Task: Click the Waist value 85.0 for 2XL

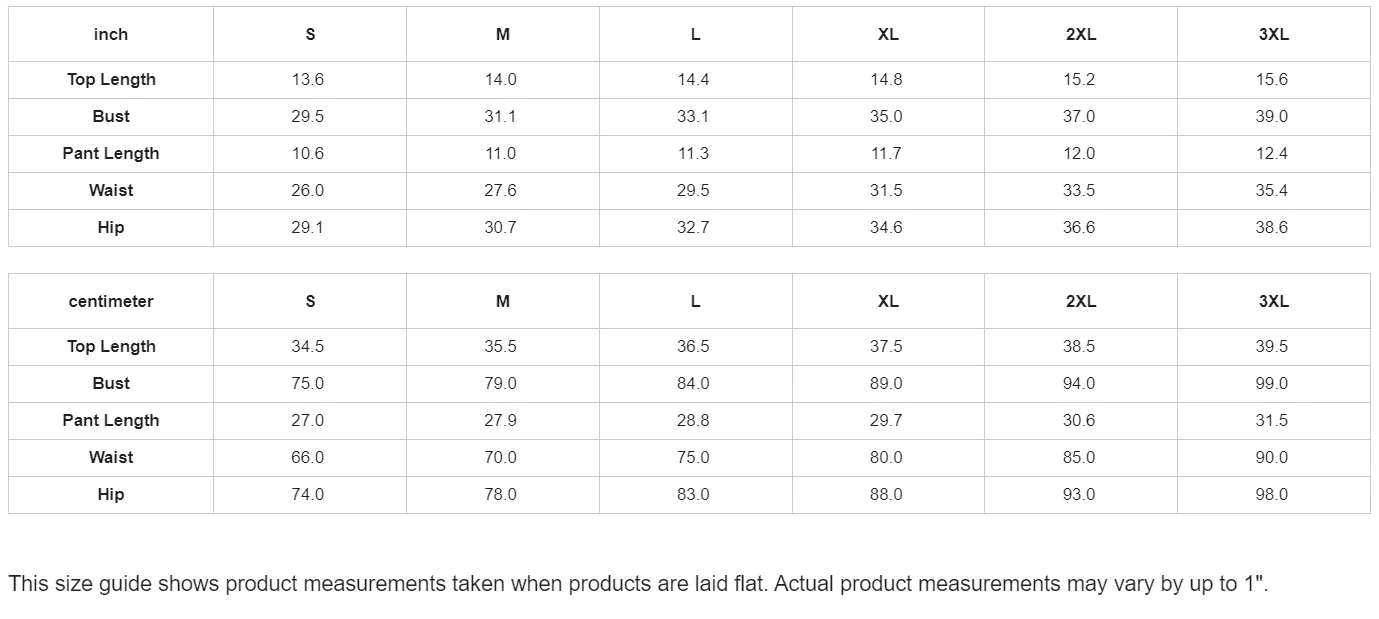Action: (1079, 458)
